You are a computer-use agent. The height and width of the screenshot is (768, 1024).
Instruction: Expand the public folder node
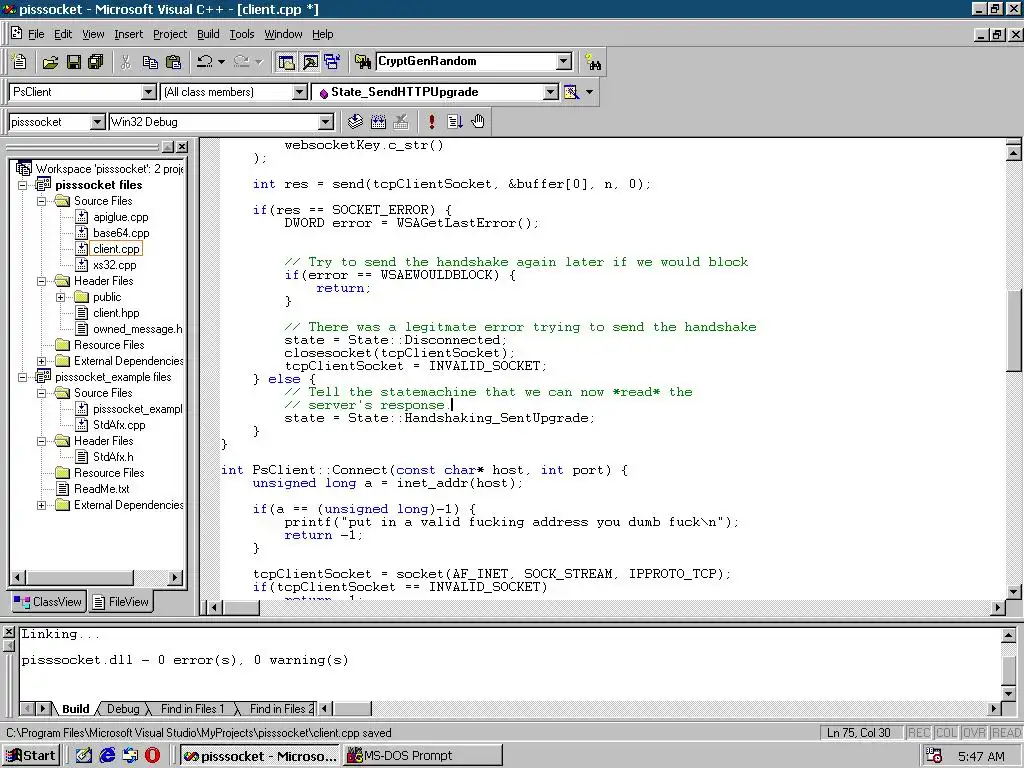coord(61,297)
